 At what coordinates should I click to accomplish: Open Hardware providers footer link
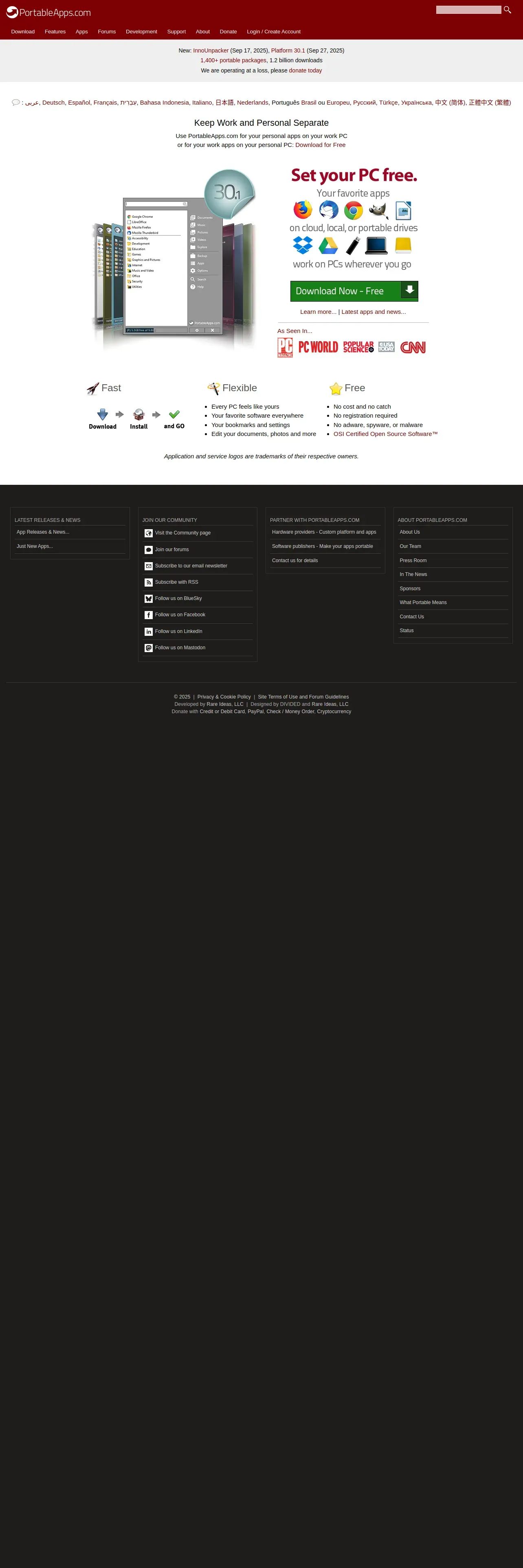tap(324, 532)
